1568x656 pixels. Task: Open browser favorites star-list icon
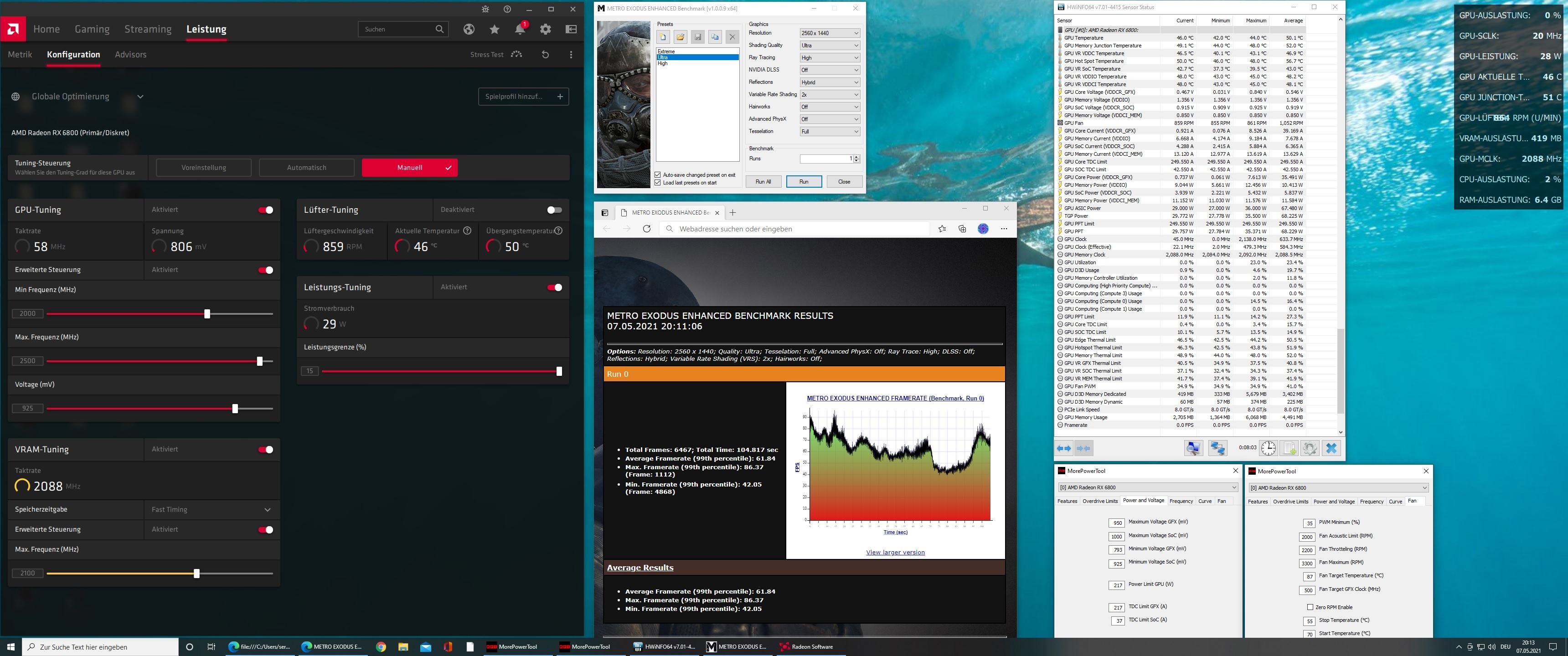pyautogui.click(x=942, y=229)
